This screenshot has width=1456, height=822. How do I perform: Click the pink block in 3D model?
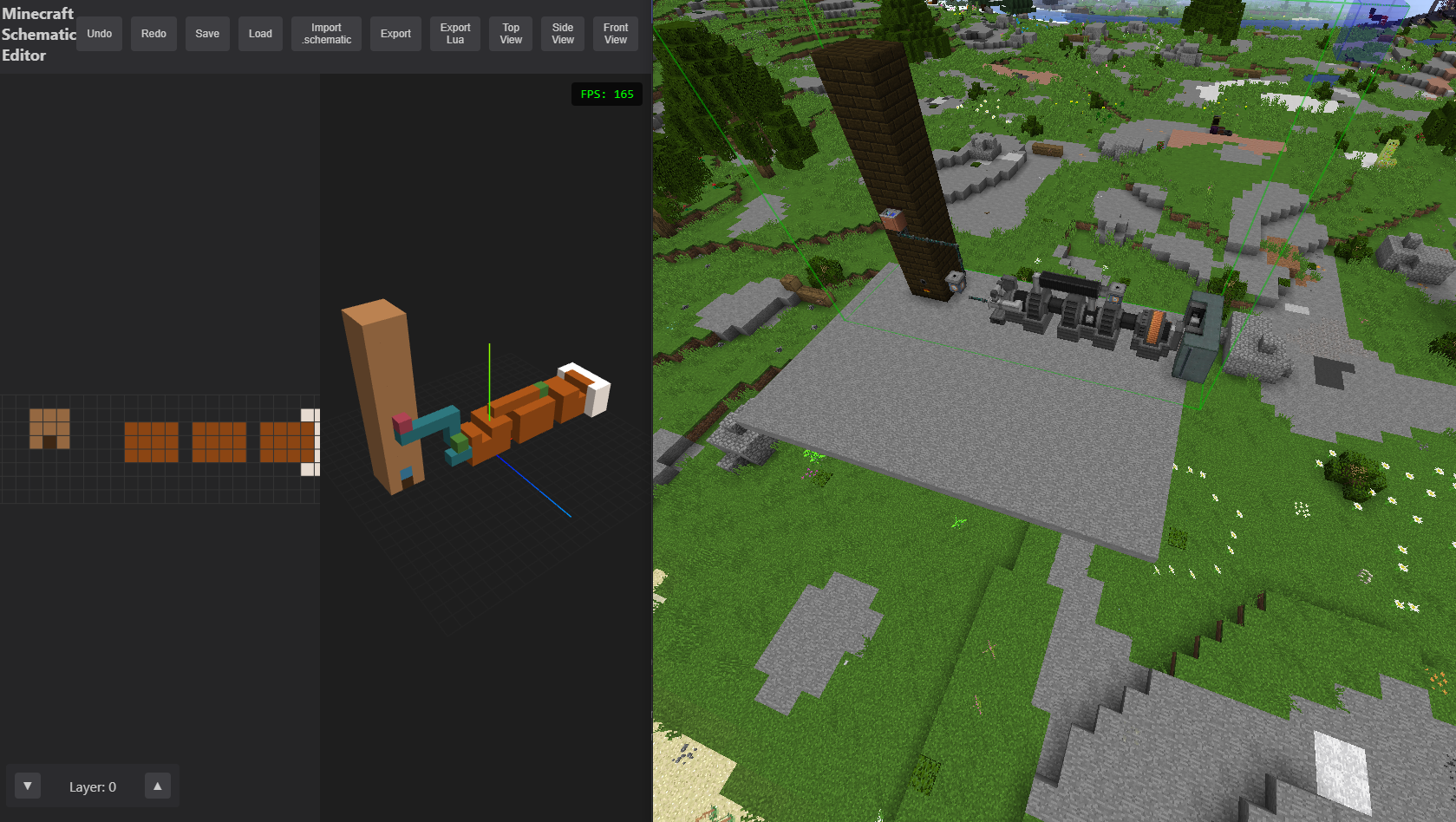click(402, 424)
